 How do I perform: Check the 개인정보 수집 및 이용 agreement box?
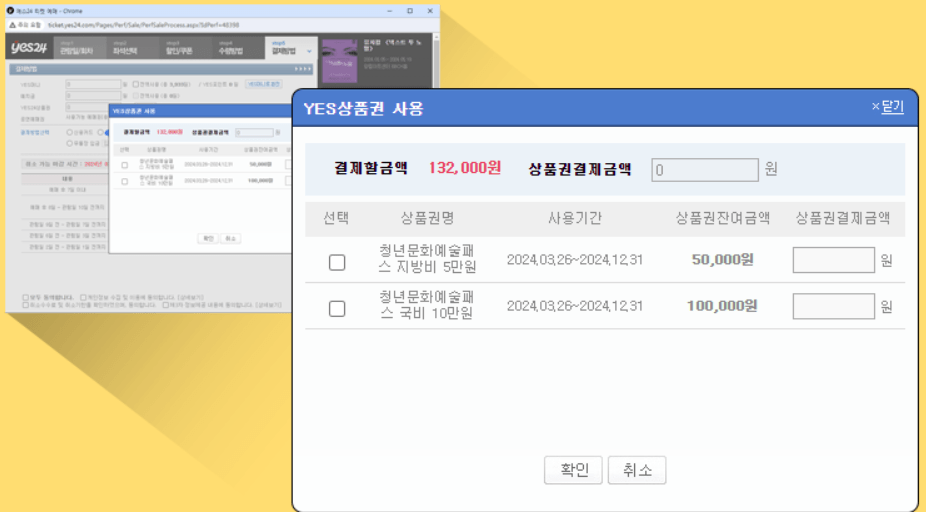[83, 297]
